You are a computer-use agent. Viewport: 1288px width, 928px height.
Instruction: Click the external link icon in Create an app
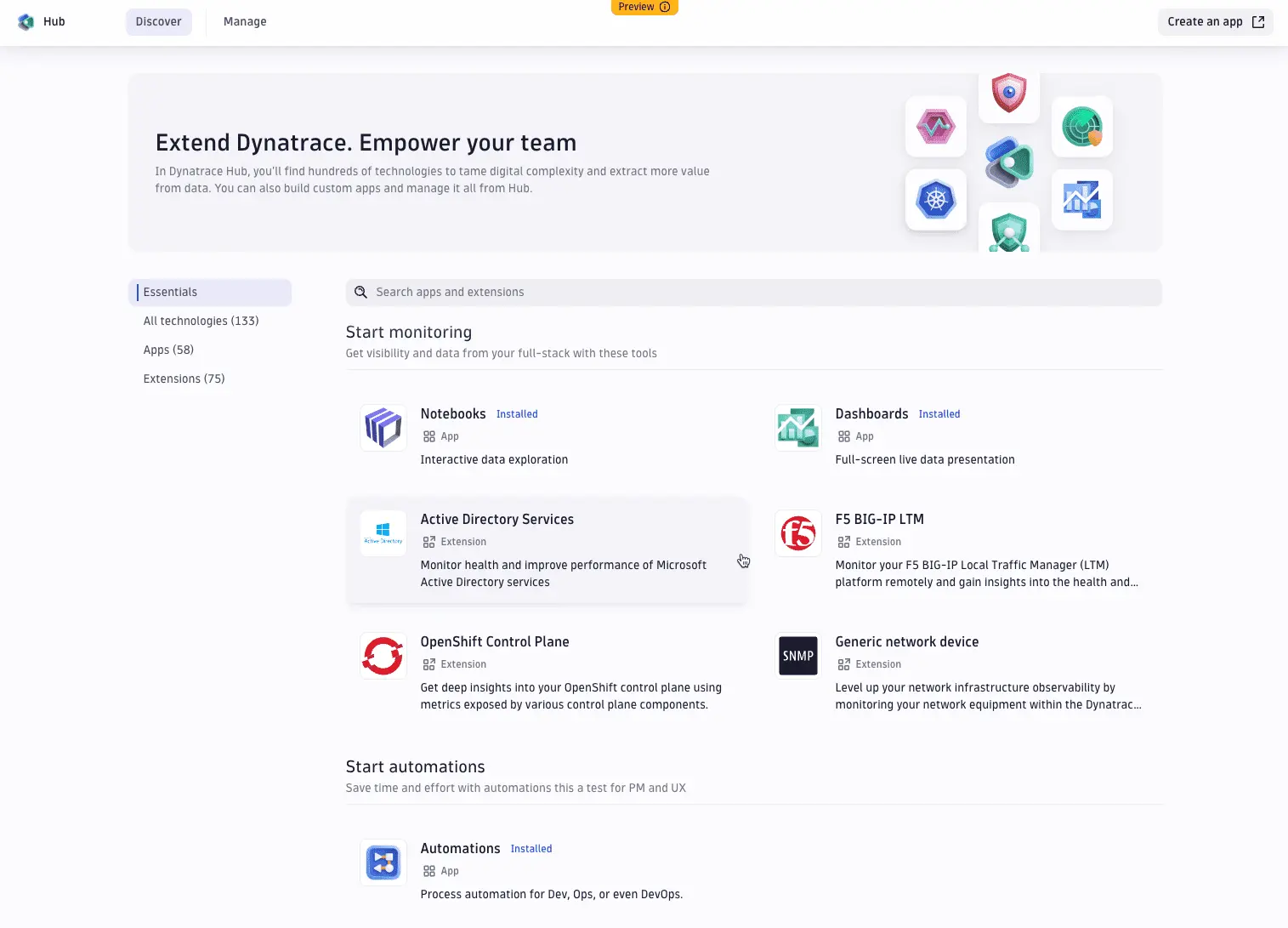coord(1258,22)
